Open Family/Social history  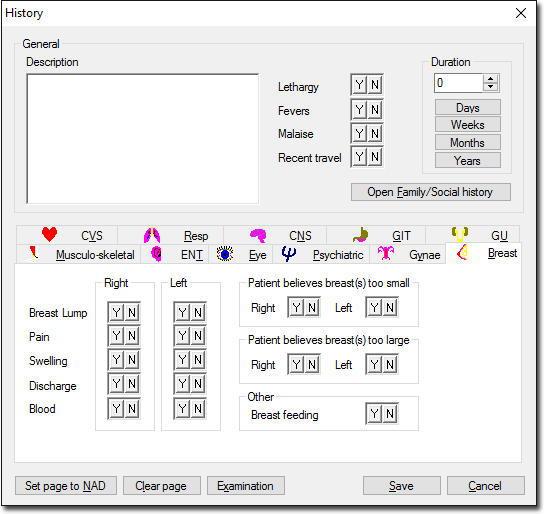(x=431, y=192)
